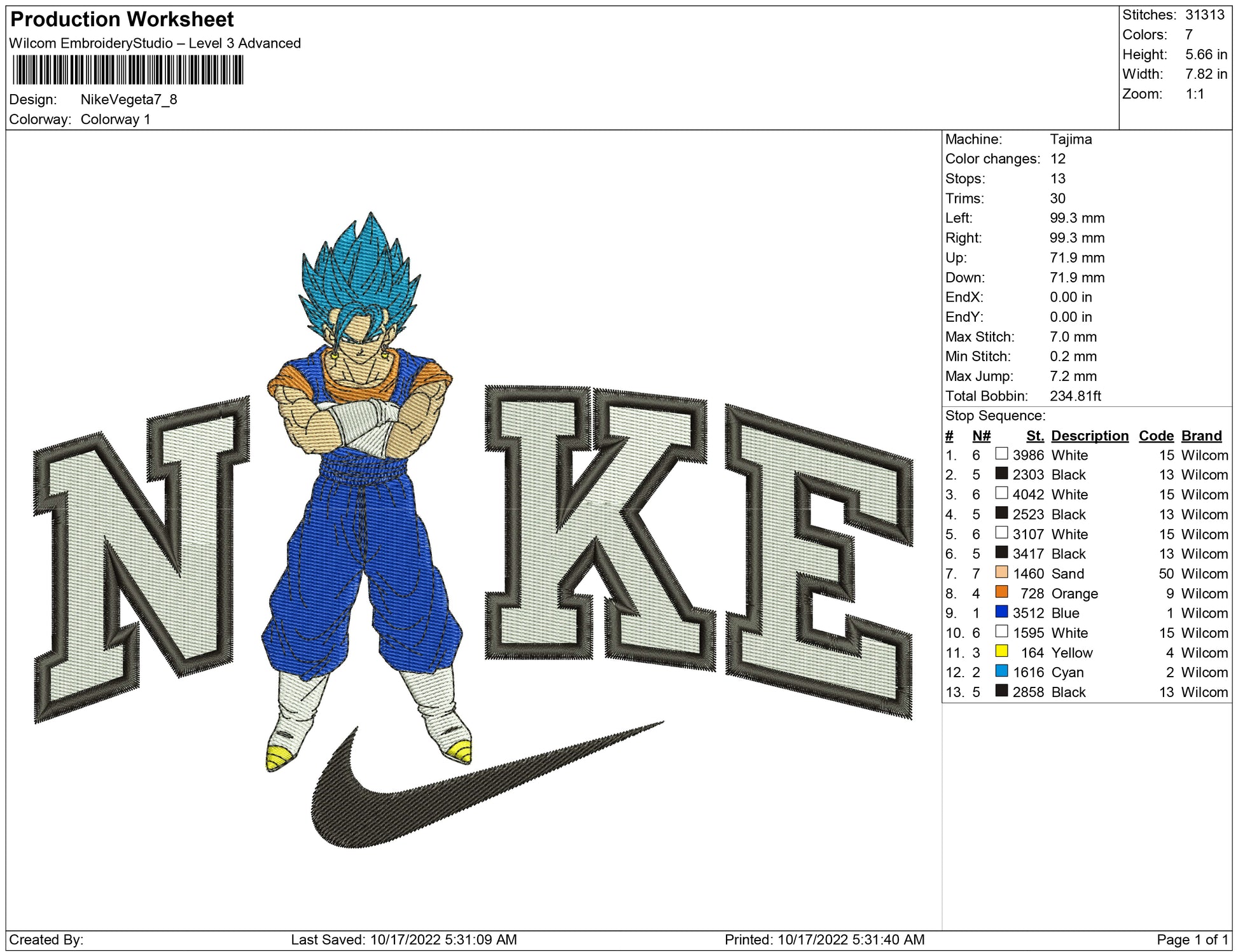Viewport: 1238px width, 952px height.
Task: Select the Sand color swatch in stop 7
Action: pyautogui.click(x=1001, y=572)
